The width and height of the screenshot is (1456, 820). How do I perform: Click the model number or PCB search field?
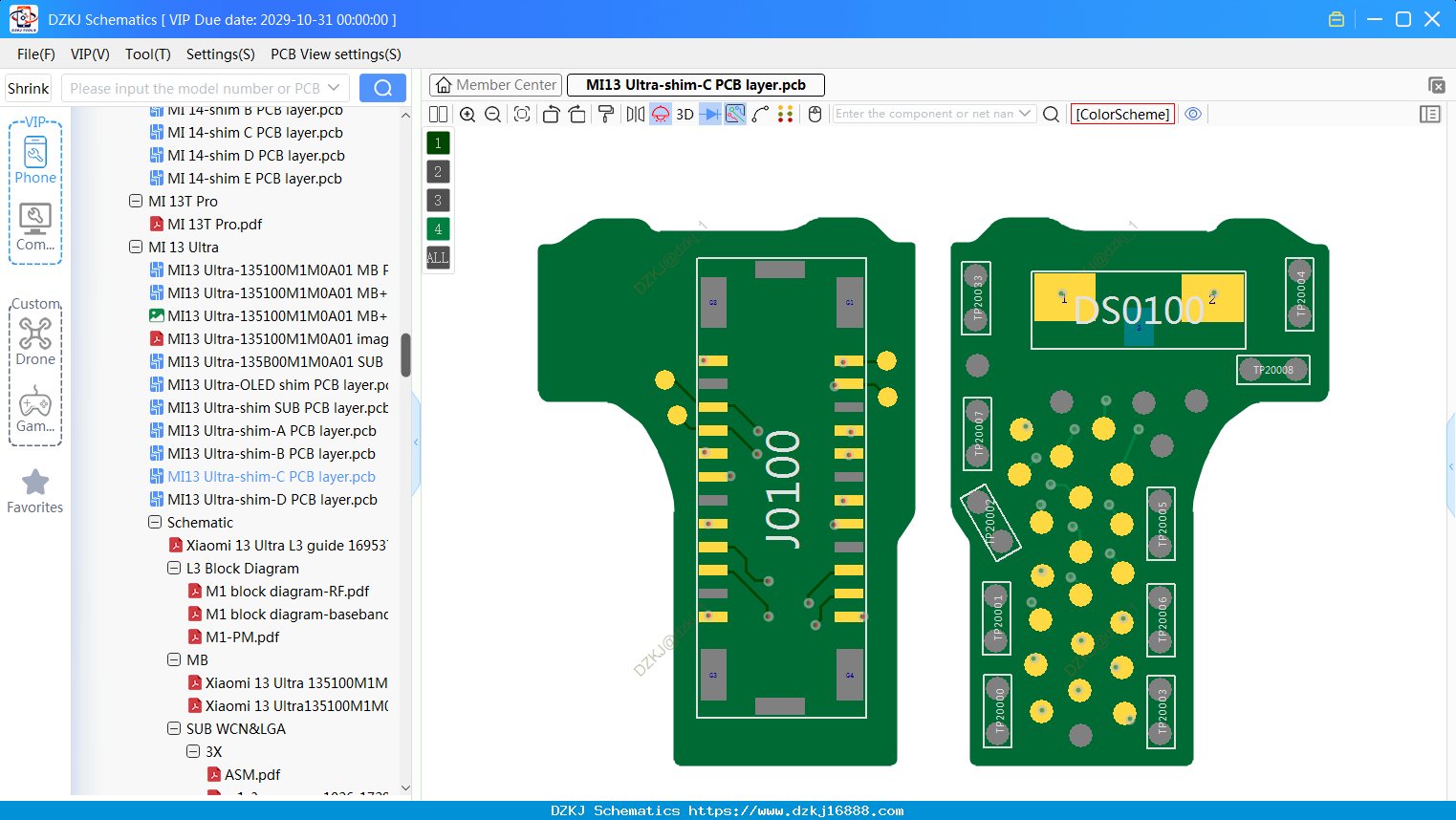click(206, 88)
